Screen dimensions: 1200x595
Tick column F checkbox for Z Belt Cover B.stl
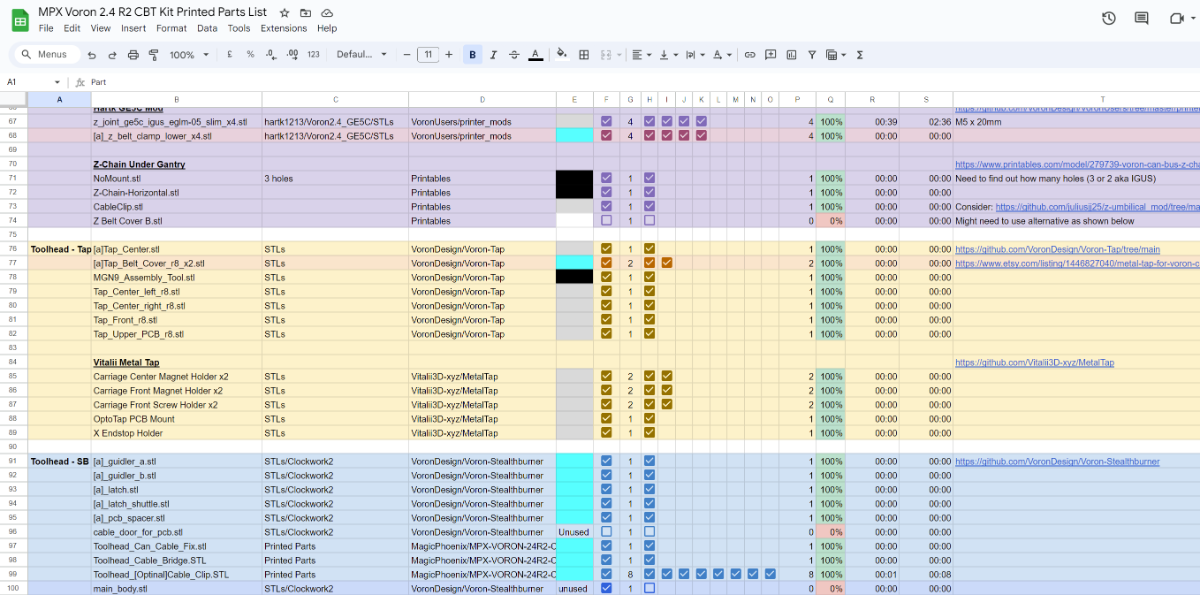(606, 220)
